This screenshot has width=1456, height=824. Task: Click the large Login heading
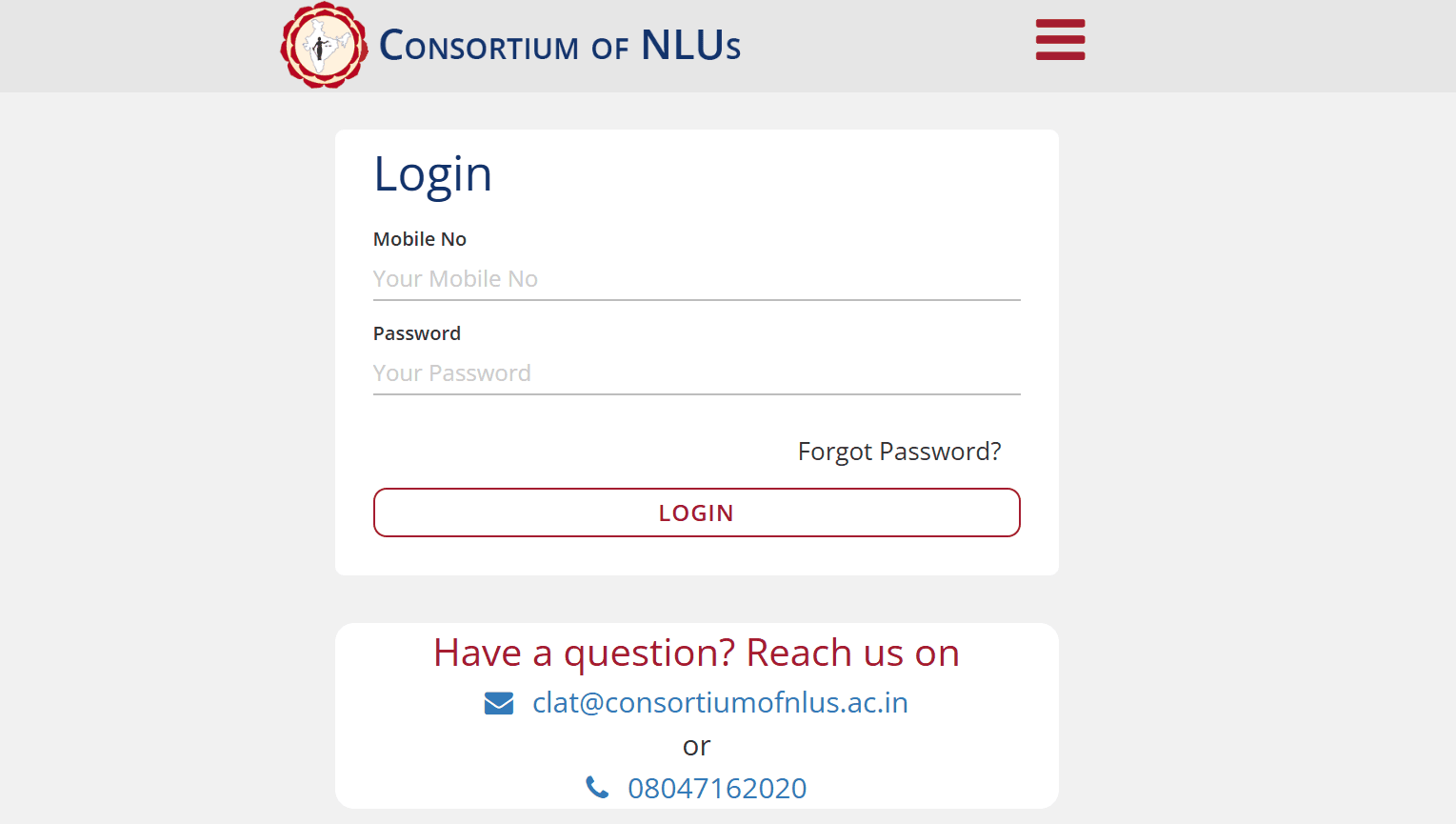(432, 174)
